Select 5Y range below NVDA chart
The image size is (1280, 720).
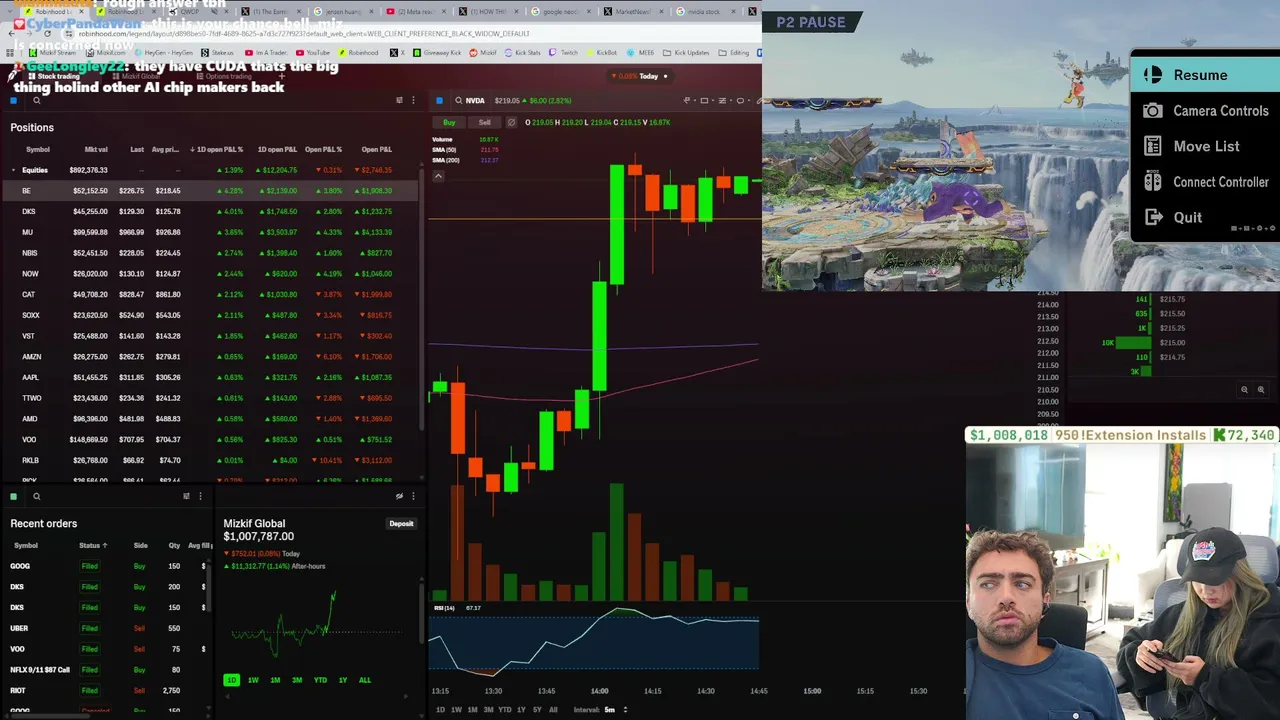pyautogui.click(x=537, y=710)
